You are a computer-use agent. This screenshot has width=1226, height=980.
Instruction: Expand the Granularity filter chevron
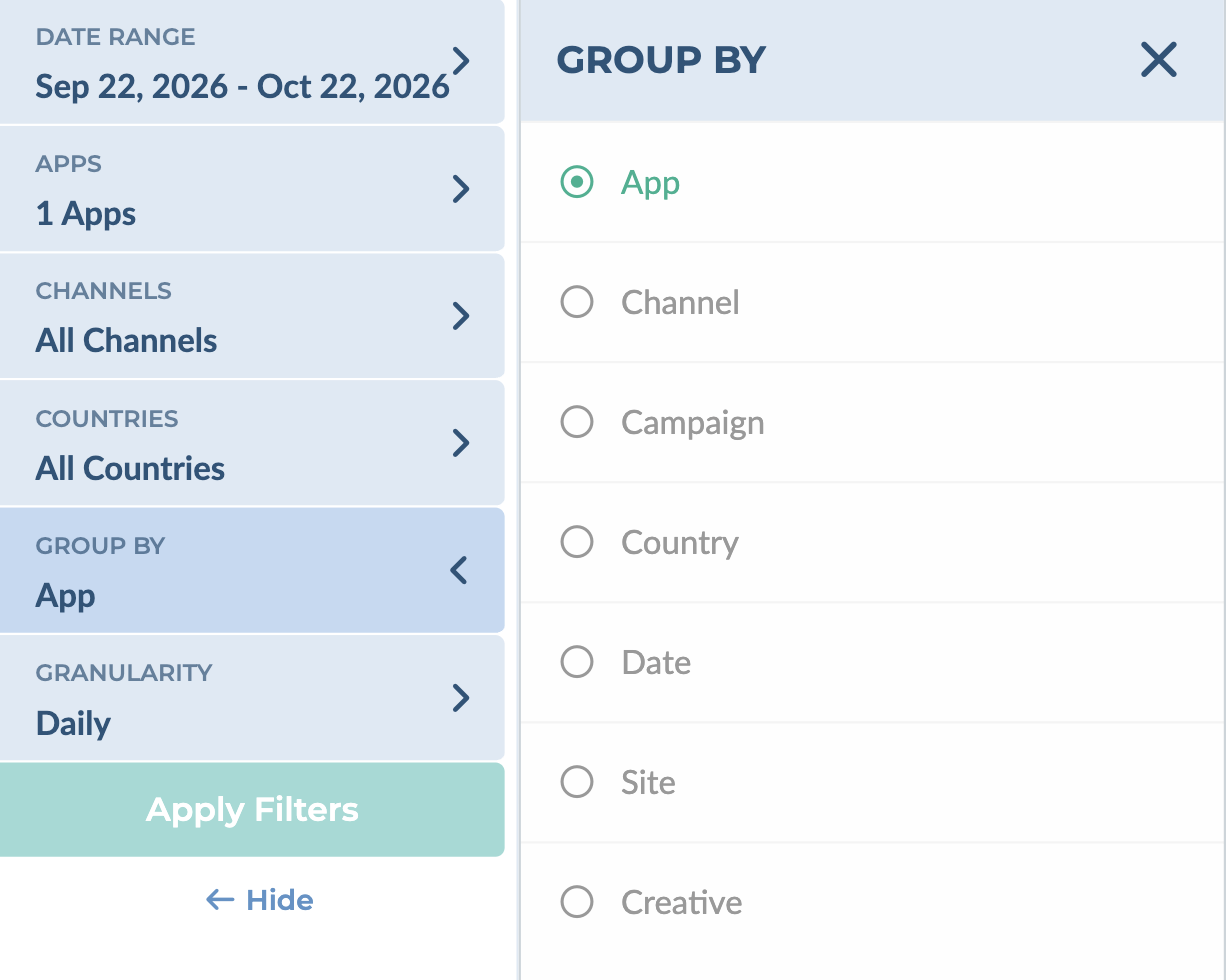[x=461, y=698]
